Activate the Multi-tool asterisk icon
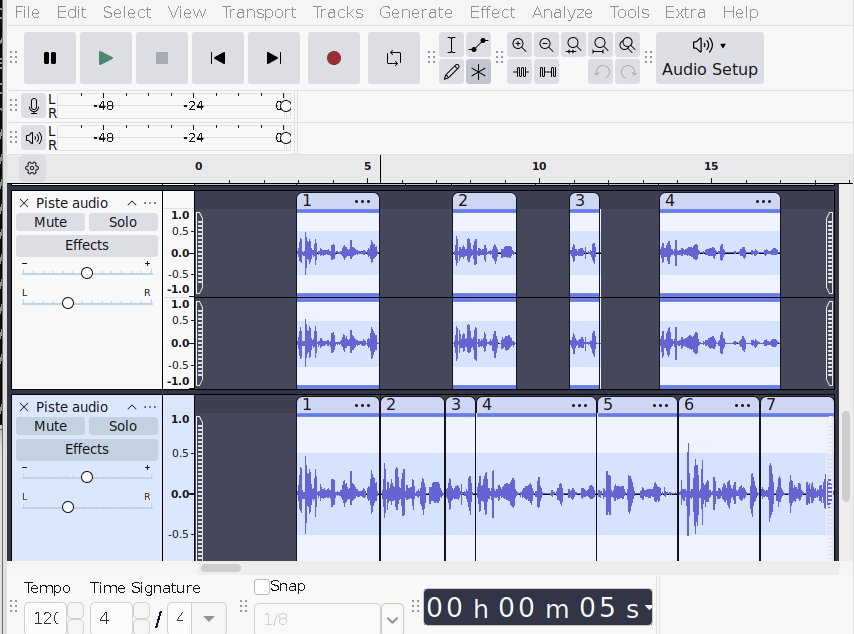 pos(479,72)
